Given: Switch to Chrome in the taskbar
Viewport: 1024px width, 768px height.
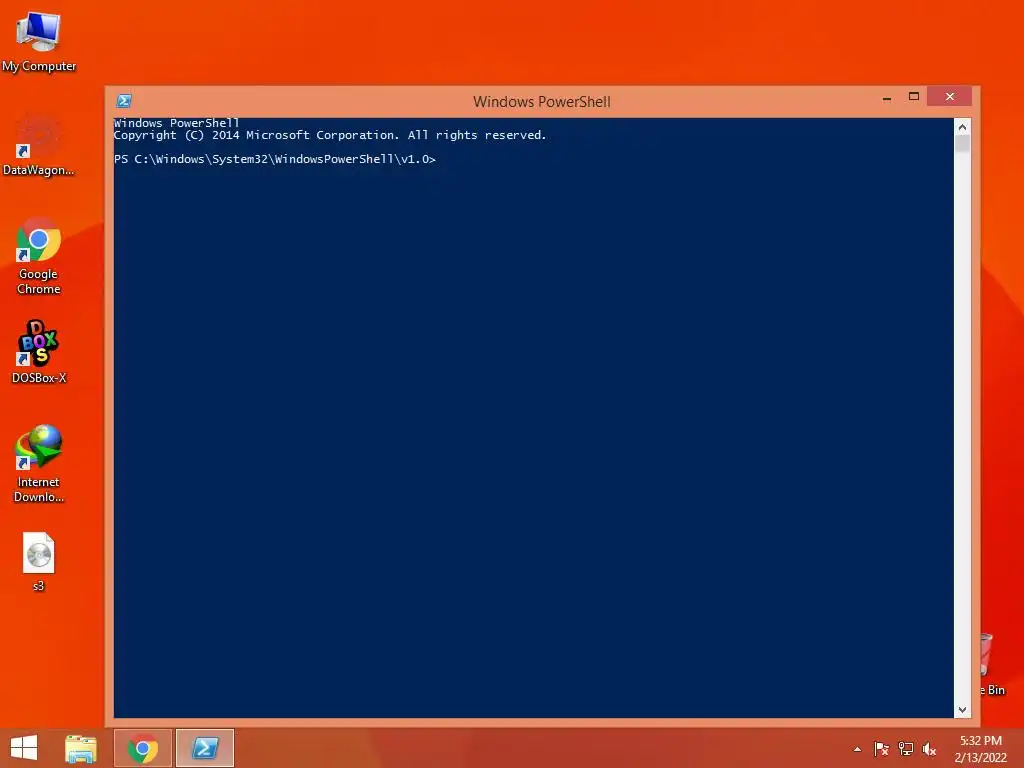Looking at the screenshot, I should (x=142, y=748).
